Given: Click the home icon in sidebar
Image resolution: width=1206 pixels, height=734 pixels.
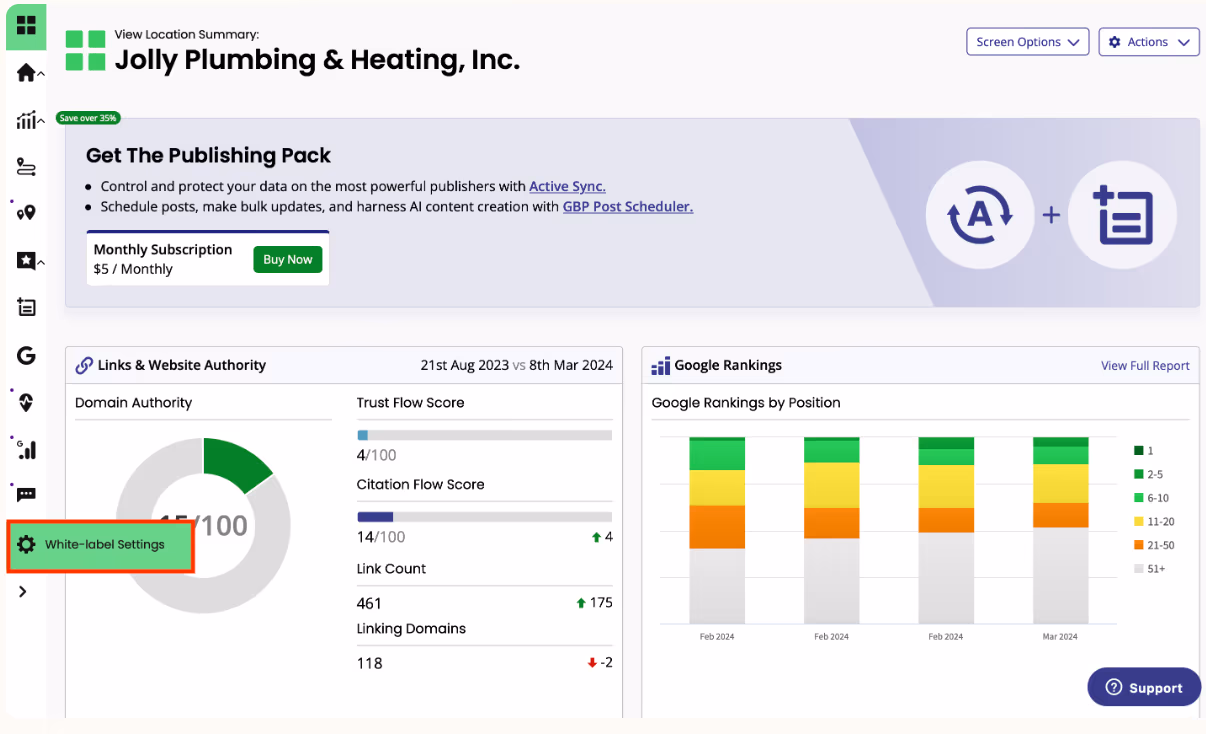Looking at the screenshot, I should point(25,73).
